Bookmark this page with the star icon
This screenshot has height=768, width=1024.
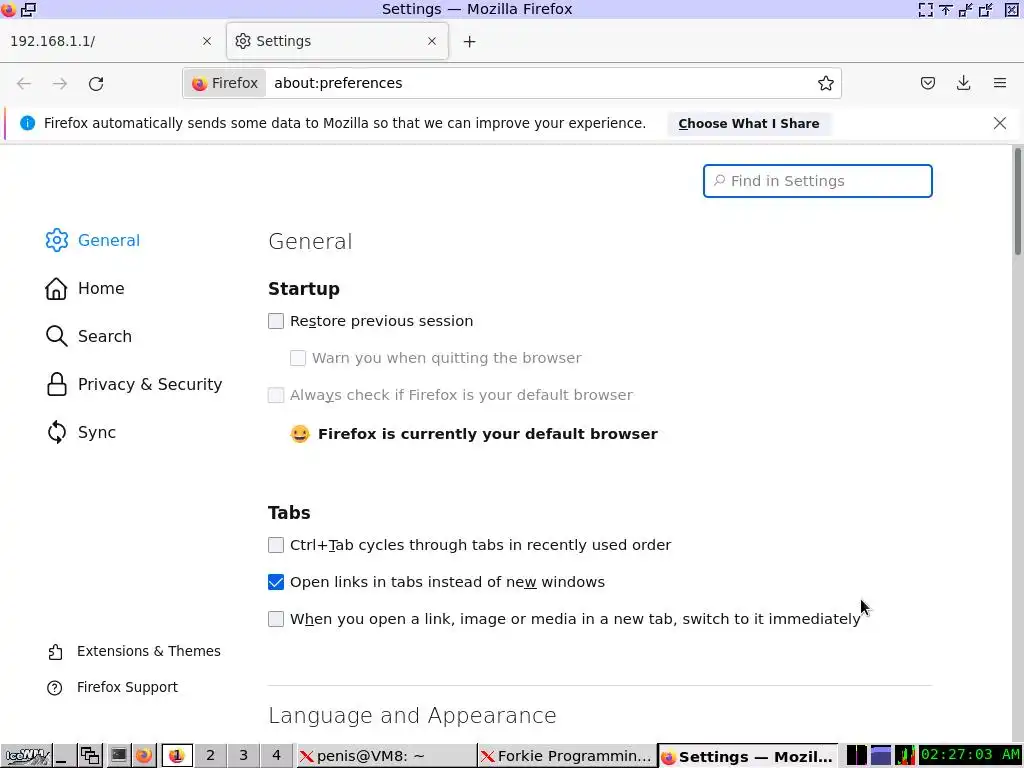coord(825,83)
